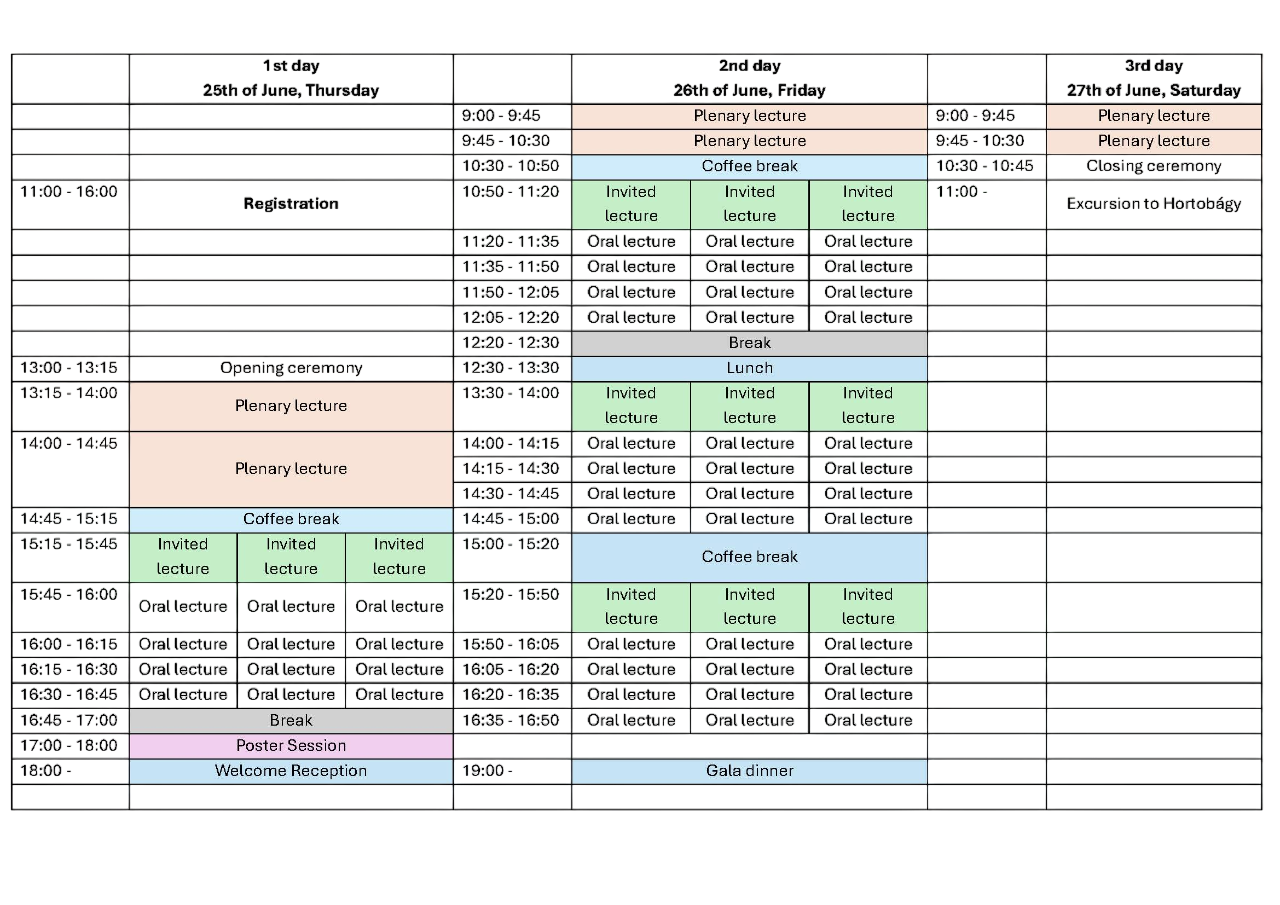Click the 3rd day Saturday header
The width and height of the screenshot is (1280, 905).
coord(1154,78)
